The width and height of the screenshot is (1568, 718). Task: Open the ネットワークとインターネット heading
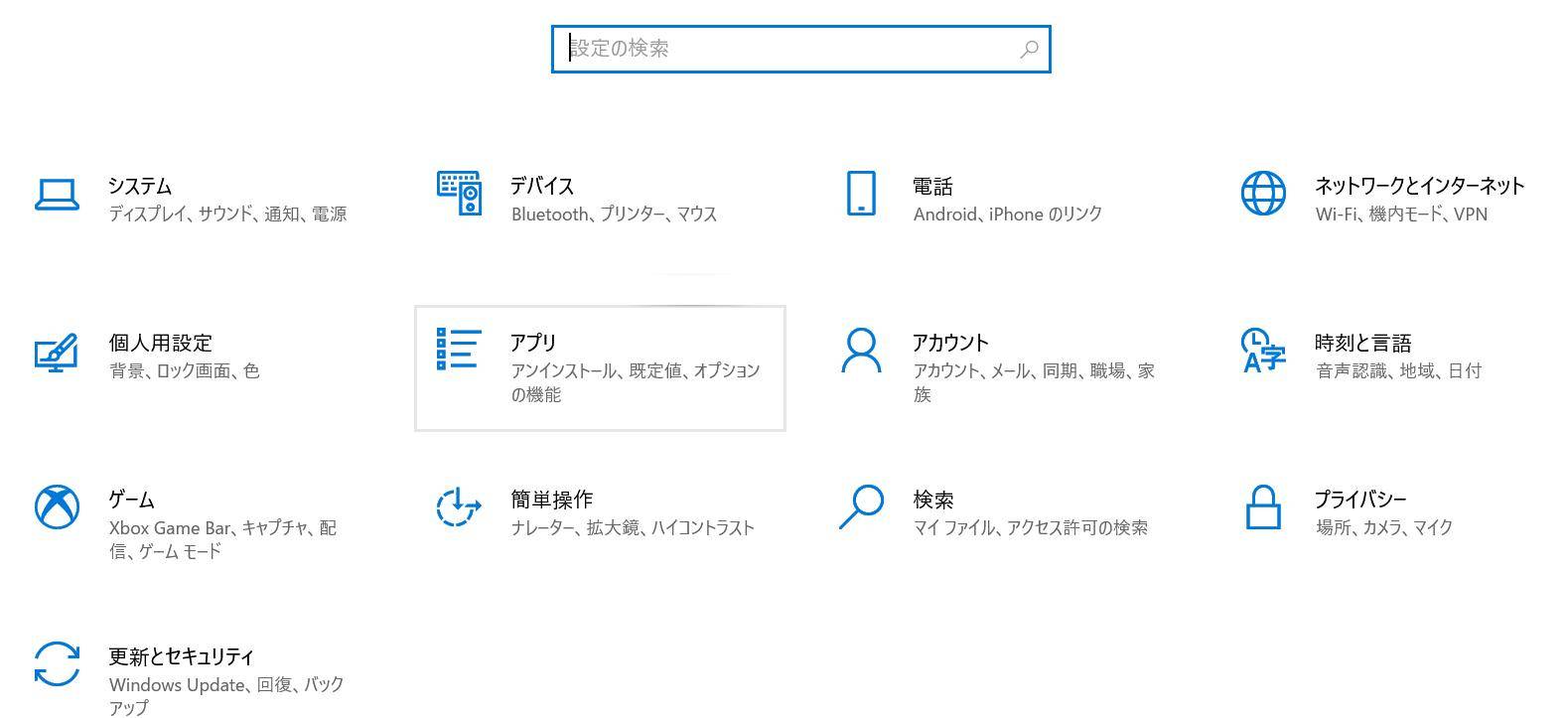click(1419, 186)
